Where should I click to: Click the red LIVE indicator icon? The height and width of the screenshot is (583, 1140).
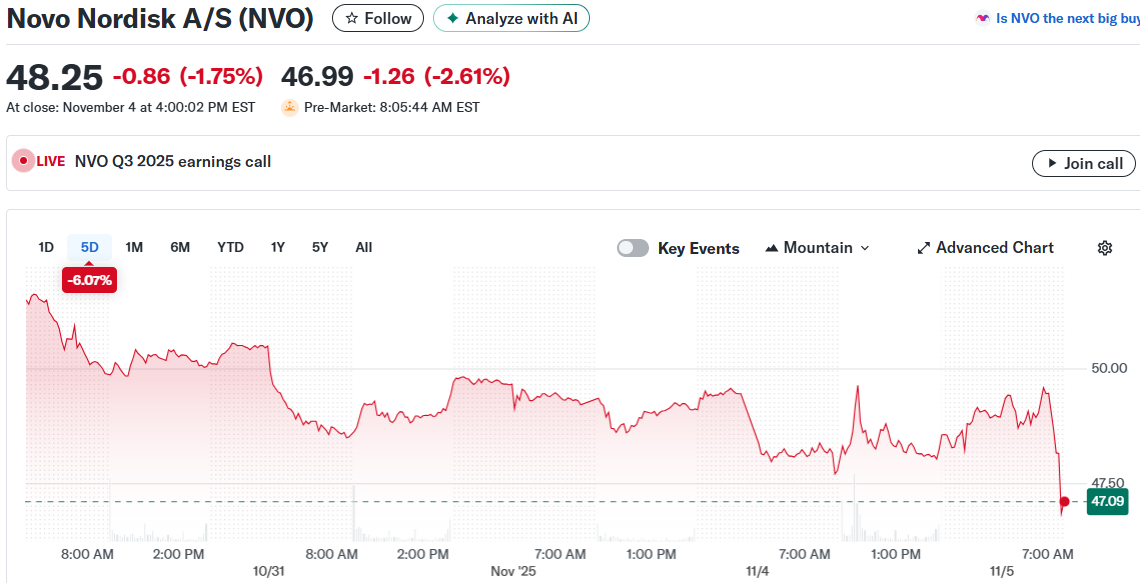pyautogui.click(x=23, y=162)
